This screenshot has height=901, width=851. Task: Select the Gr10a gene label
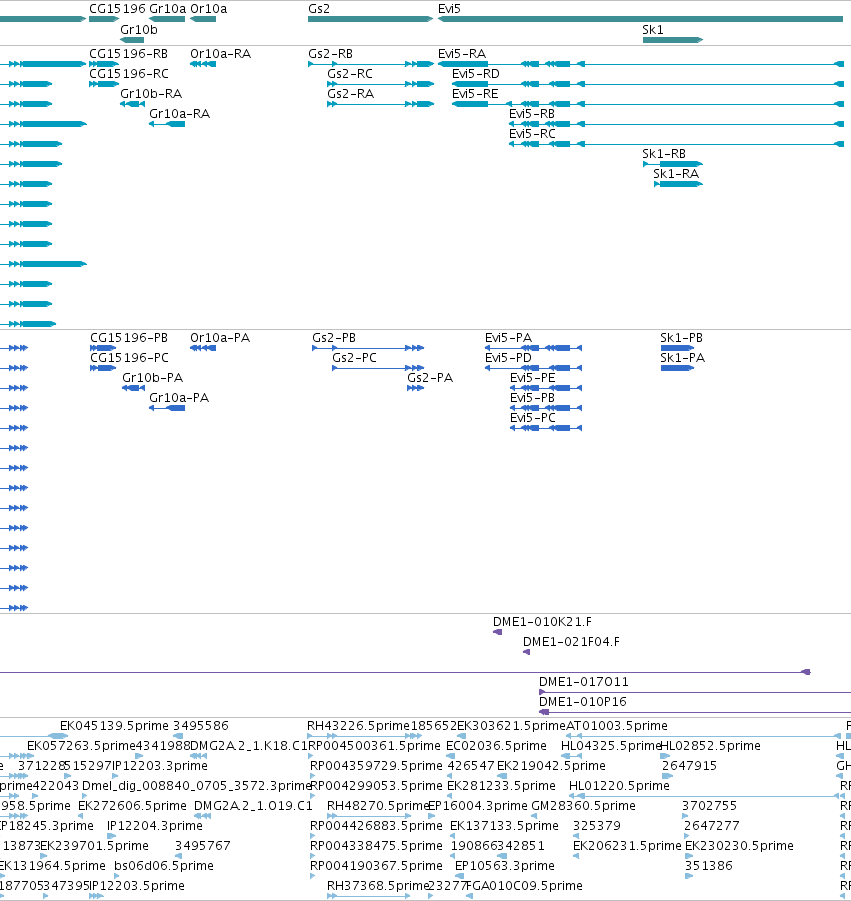coord(168,9)
